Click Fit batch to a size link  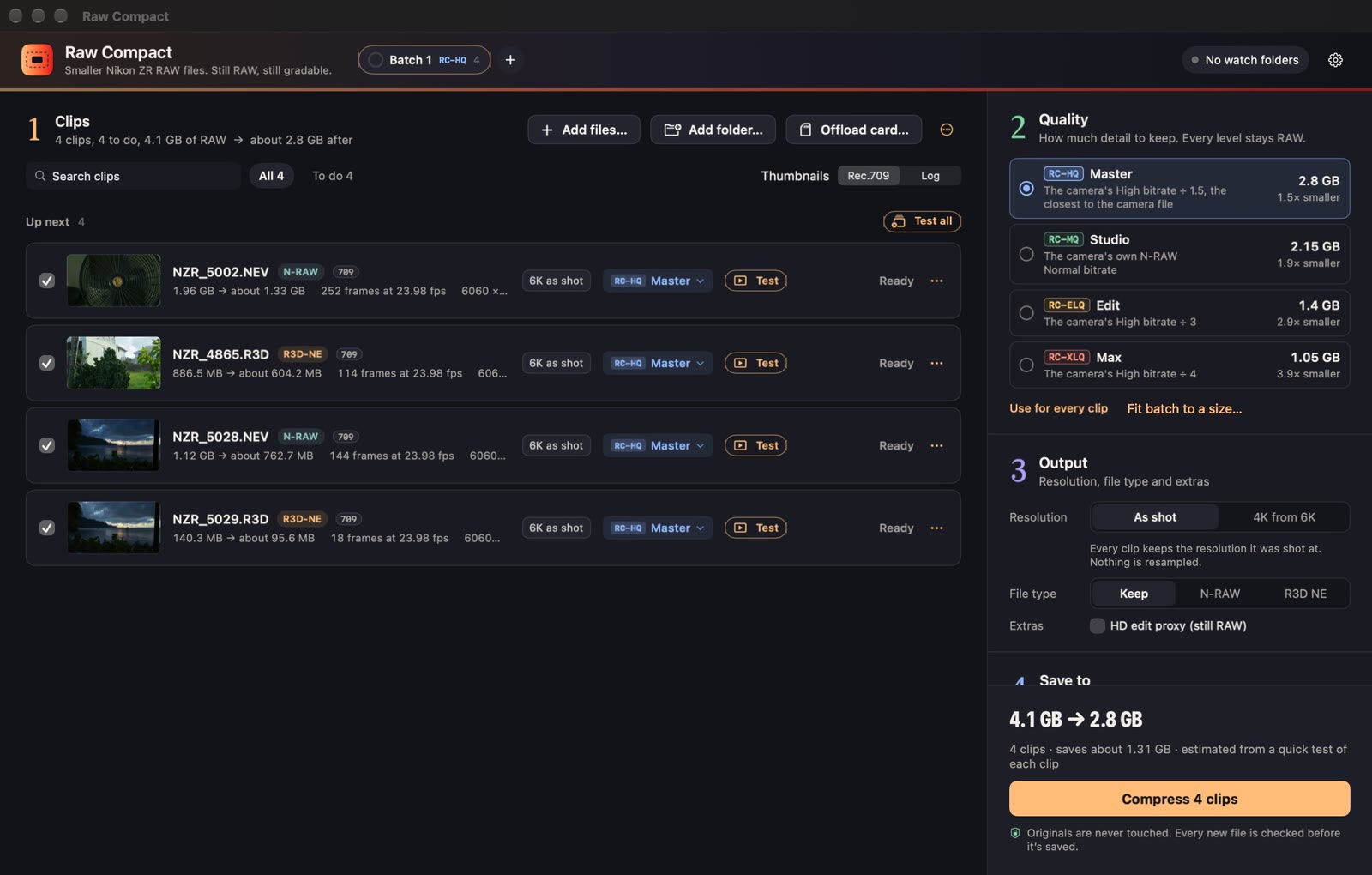point(1184,408)
